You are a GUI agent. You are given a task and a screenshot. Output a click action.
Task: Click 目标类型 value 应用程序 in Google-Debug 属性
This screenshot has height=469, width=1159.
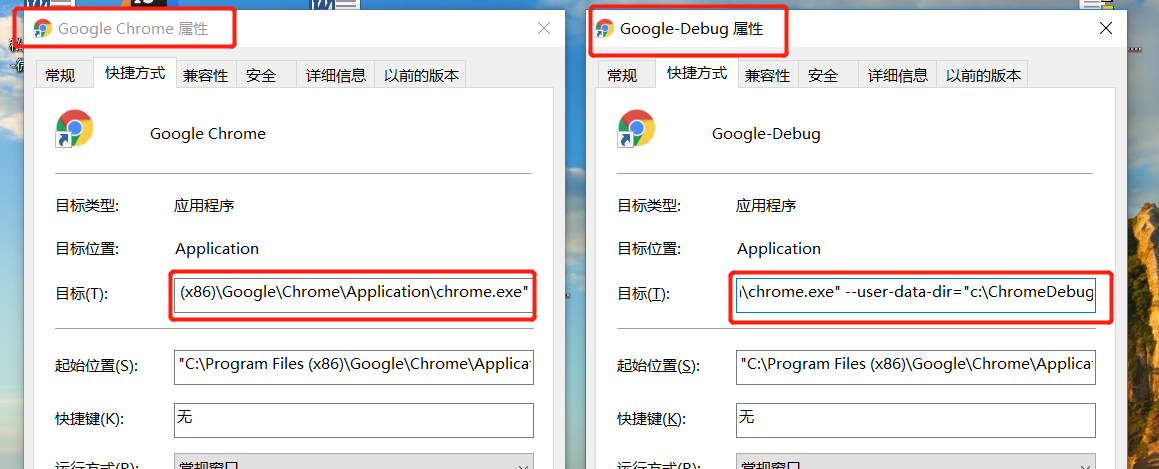766,205
